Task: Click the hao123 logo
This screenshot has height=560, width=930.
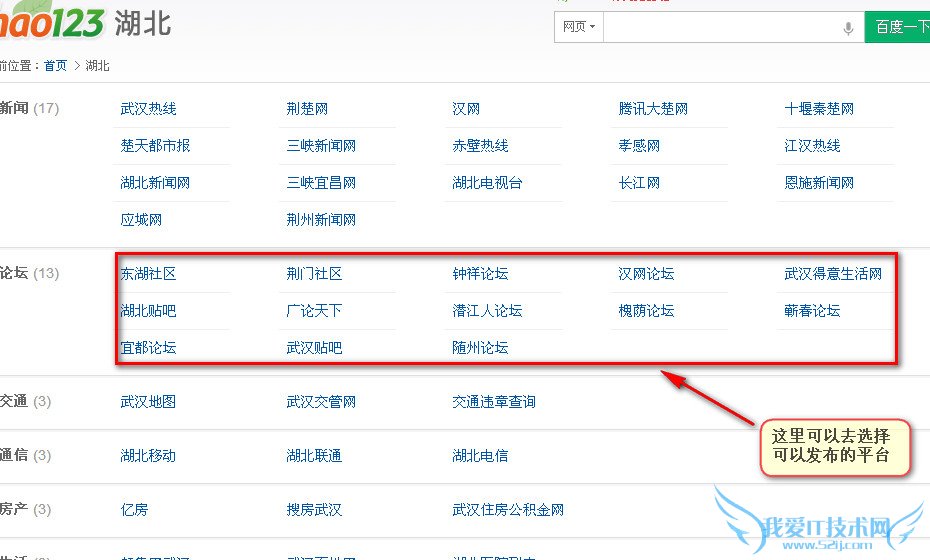Action: (50, 20)
